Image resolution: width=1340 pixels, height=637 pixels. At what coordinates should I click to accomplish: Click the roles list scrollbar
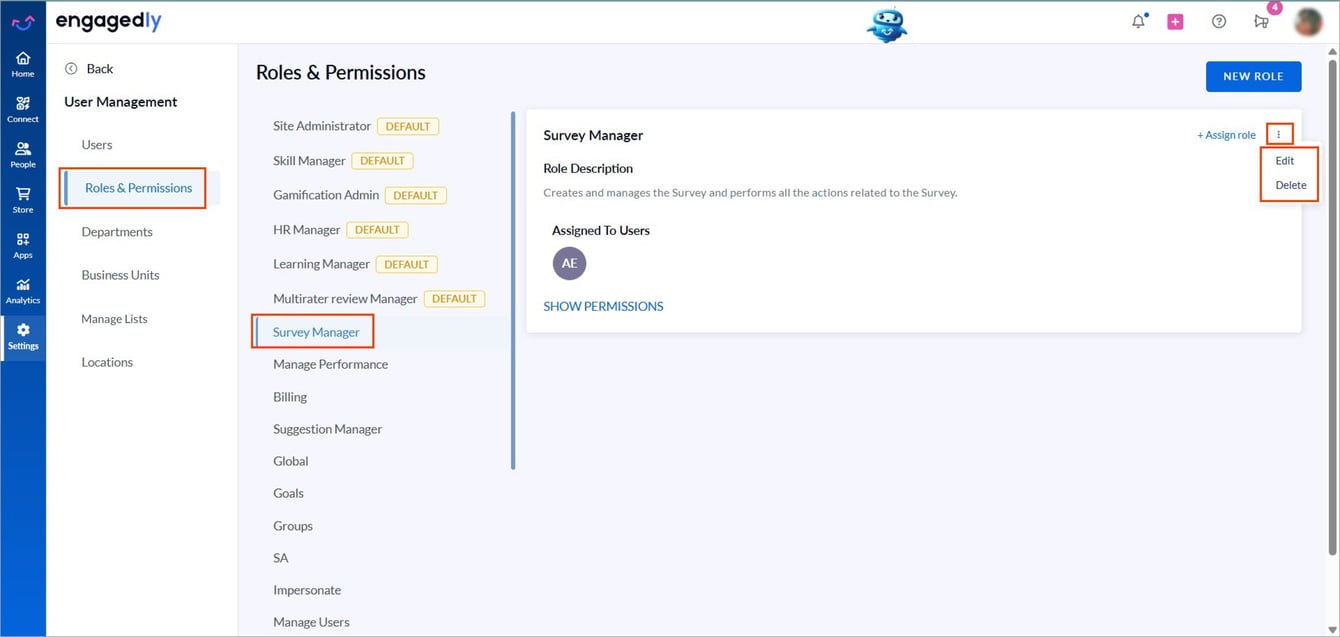(x=513, y=290)
